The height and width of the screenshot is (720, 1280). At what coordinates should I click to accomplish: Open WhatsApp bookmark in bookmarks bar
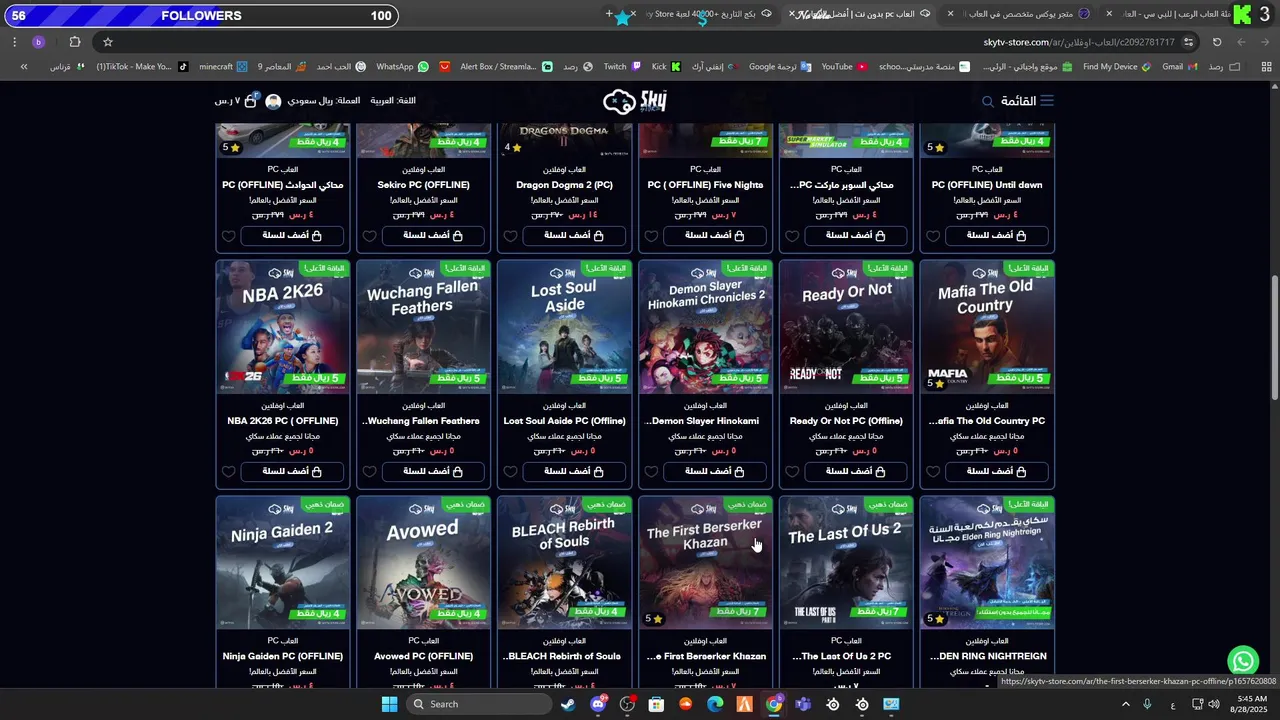click(x=402, y=67)
